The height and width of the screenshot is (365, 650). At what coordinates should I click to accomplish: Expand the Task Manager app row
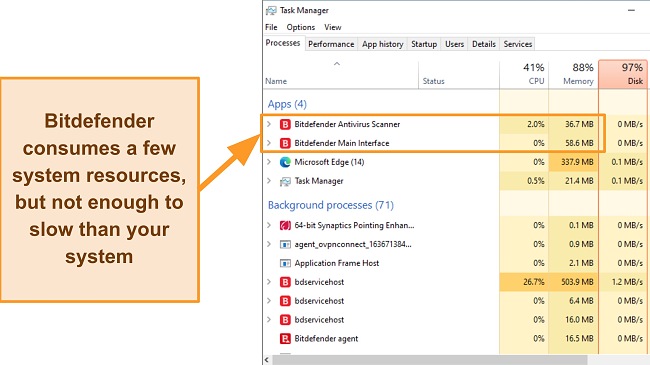(269, 181)
